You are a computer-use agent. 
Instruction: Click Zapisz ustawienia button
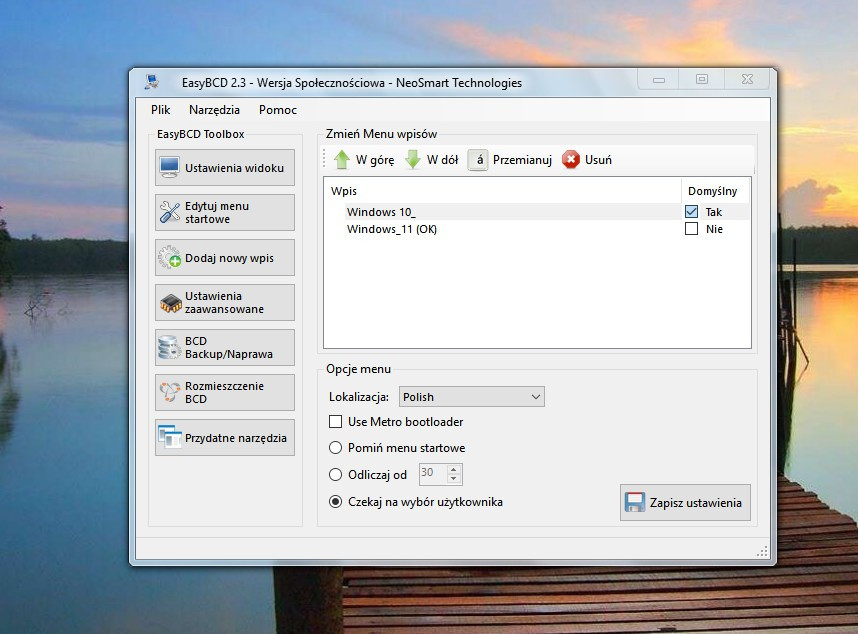coord(685,502)
